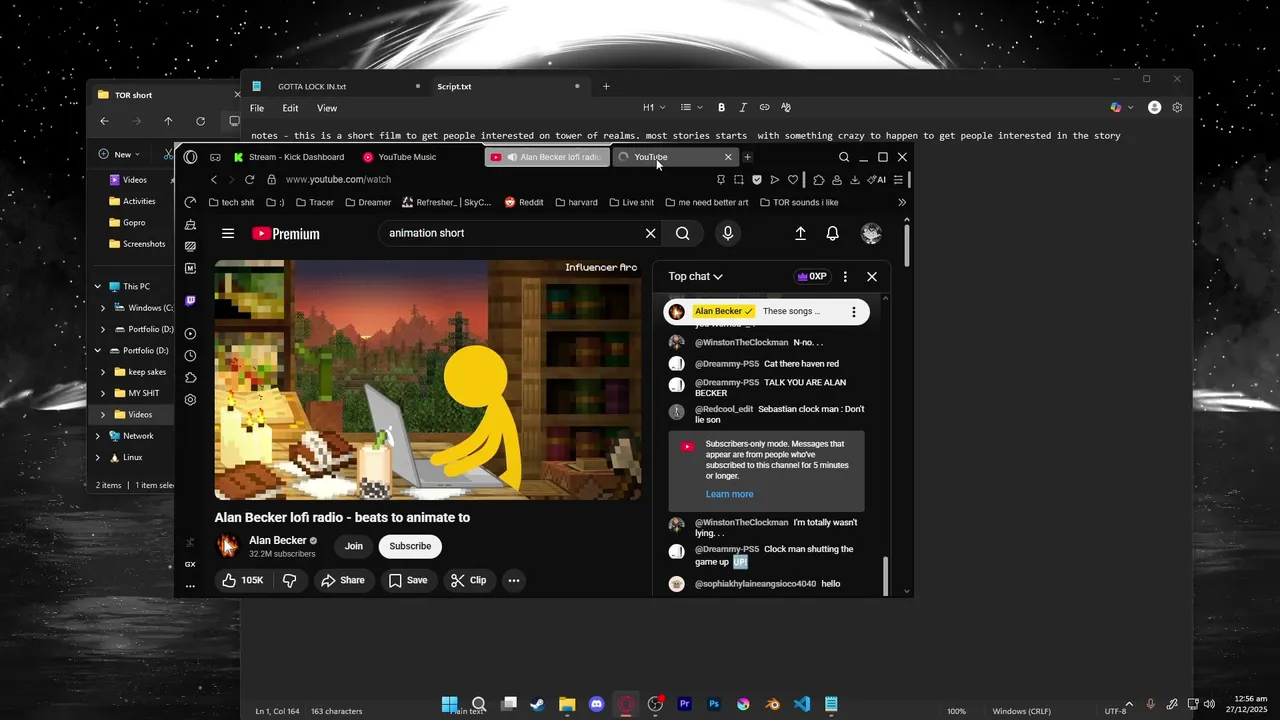Click the video player thumbnail

pyautogui.click(x=428, y=380)
